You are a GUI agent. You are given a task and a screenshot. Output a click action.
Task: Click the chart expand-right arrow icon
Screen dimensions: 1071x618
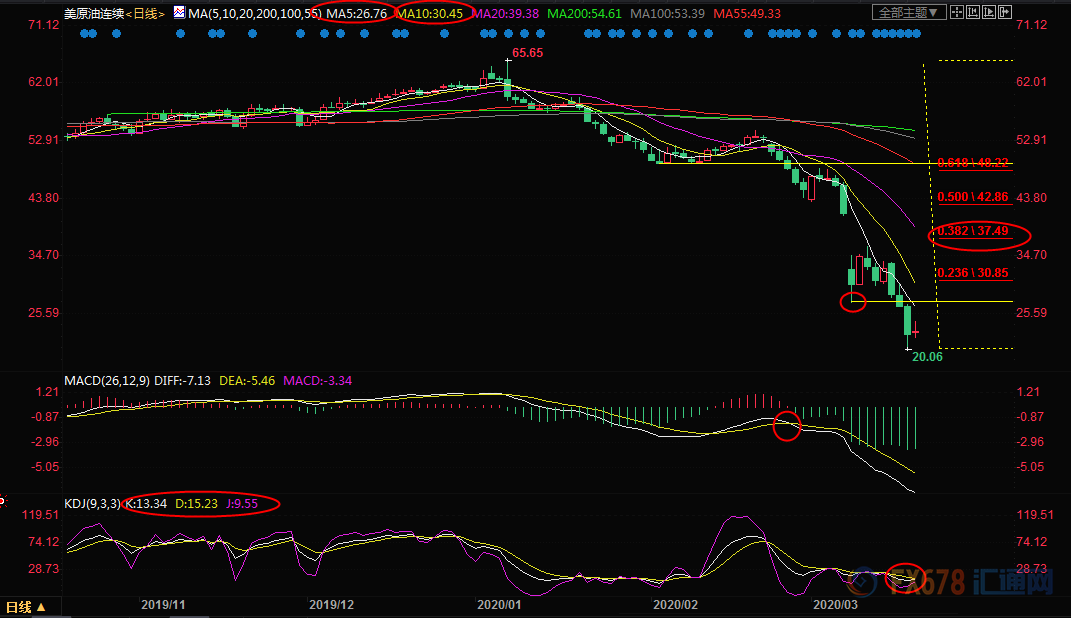click(x=1005, y=12)
